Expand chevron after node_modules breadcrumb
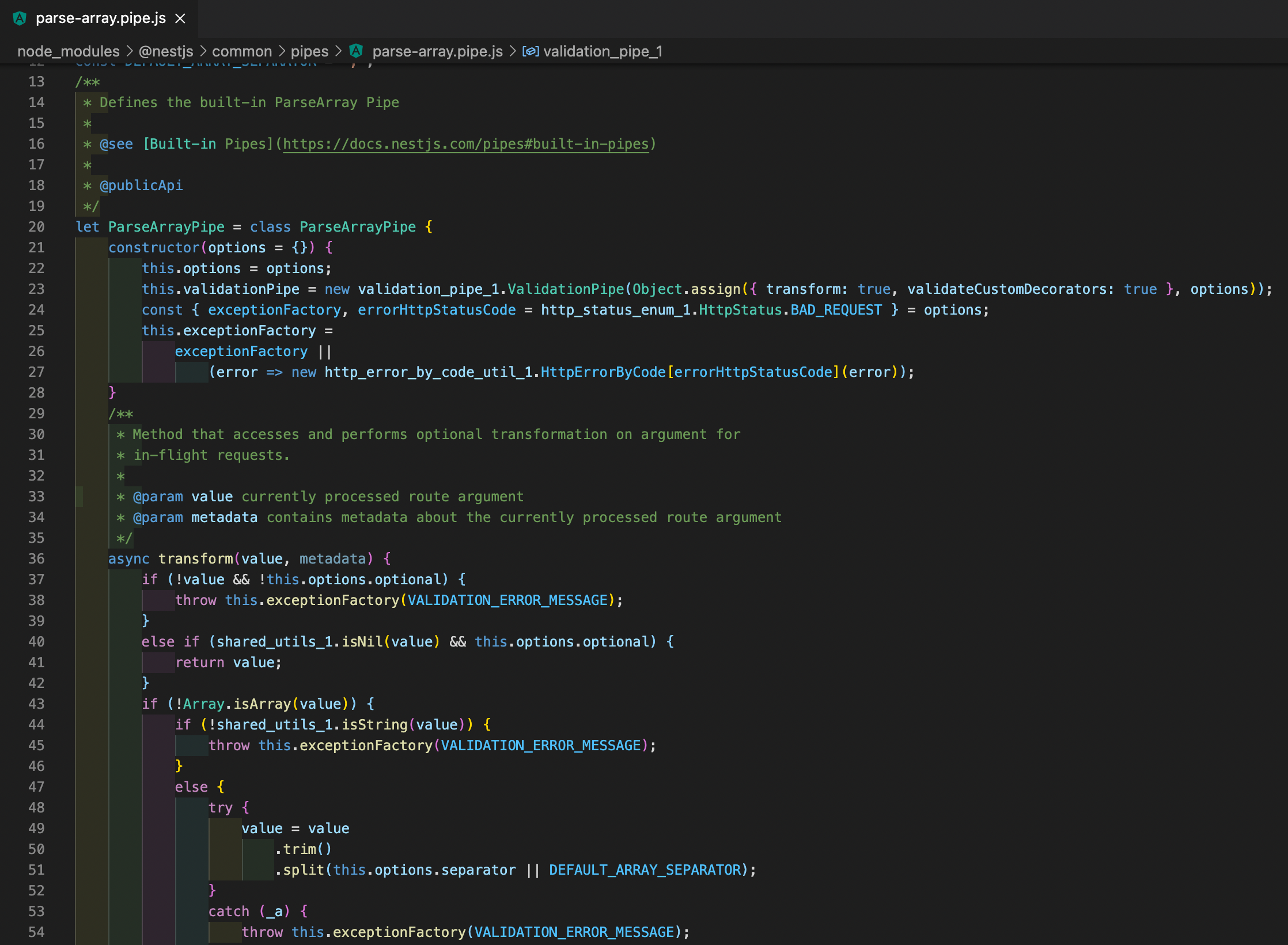1288x945 pixels. 130,51
